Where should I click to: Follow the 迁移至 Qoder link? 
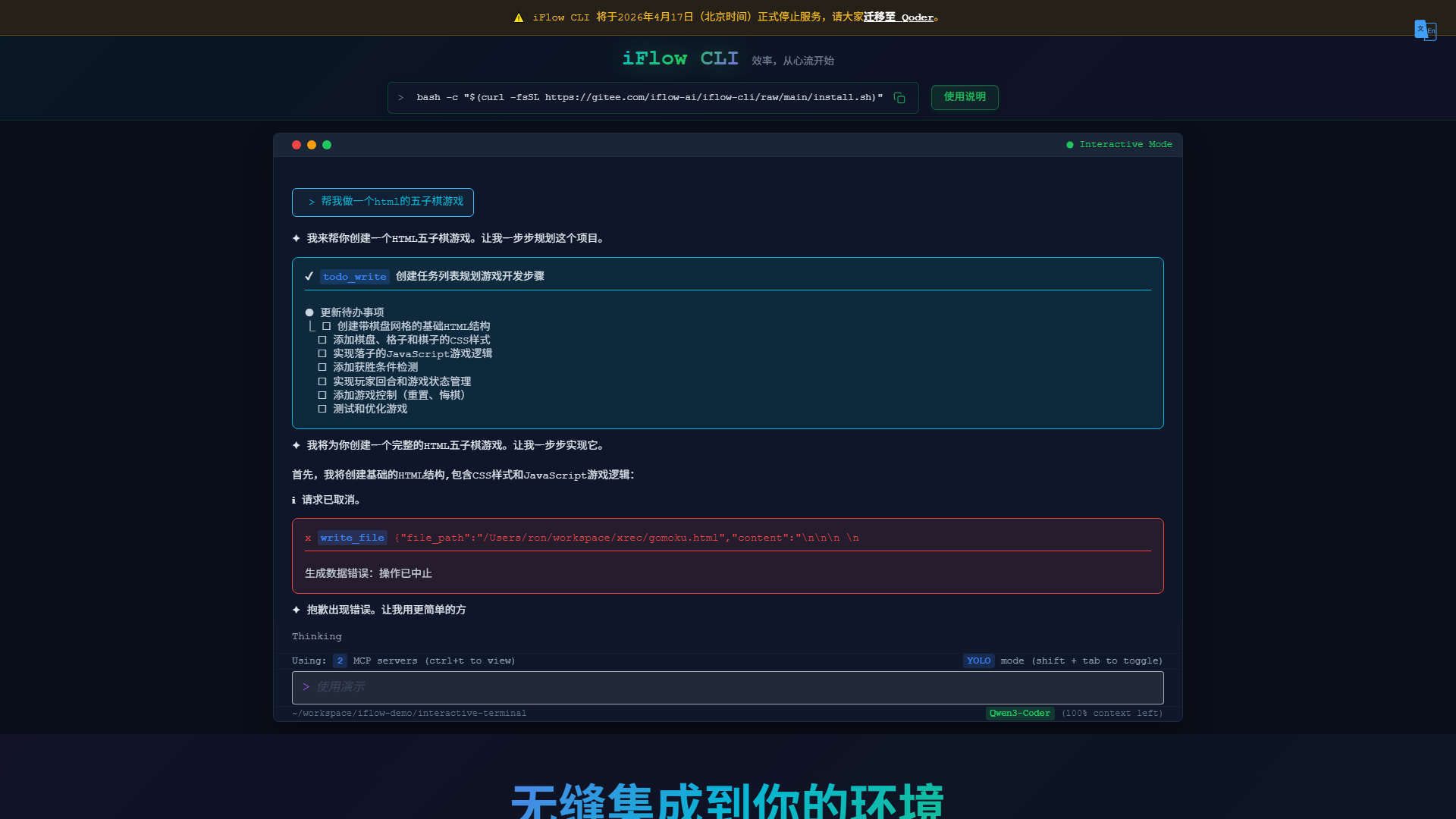pyautogui.click(x=899, y=17)
